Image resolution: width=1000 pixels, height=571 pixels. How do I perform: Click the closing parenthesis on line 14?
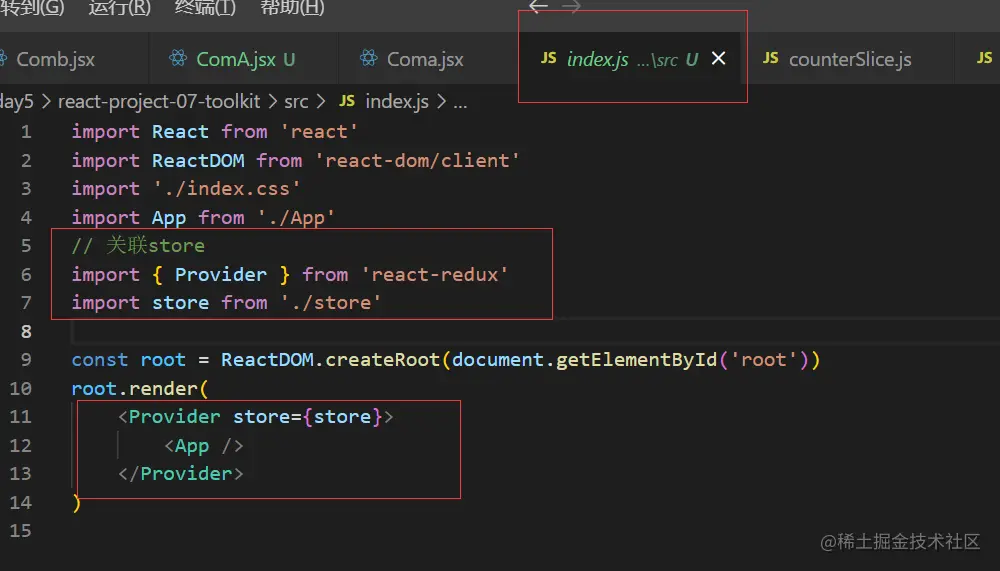[77, 503]
